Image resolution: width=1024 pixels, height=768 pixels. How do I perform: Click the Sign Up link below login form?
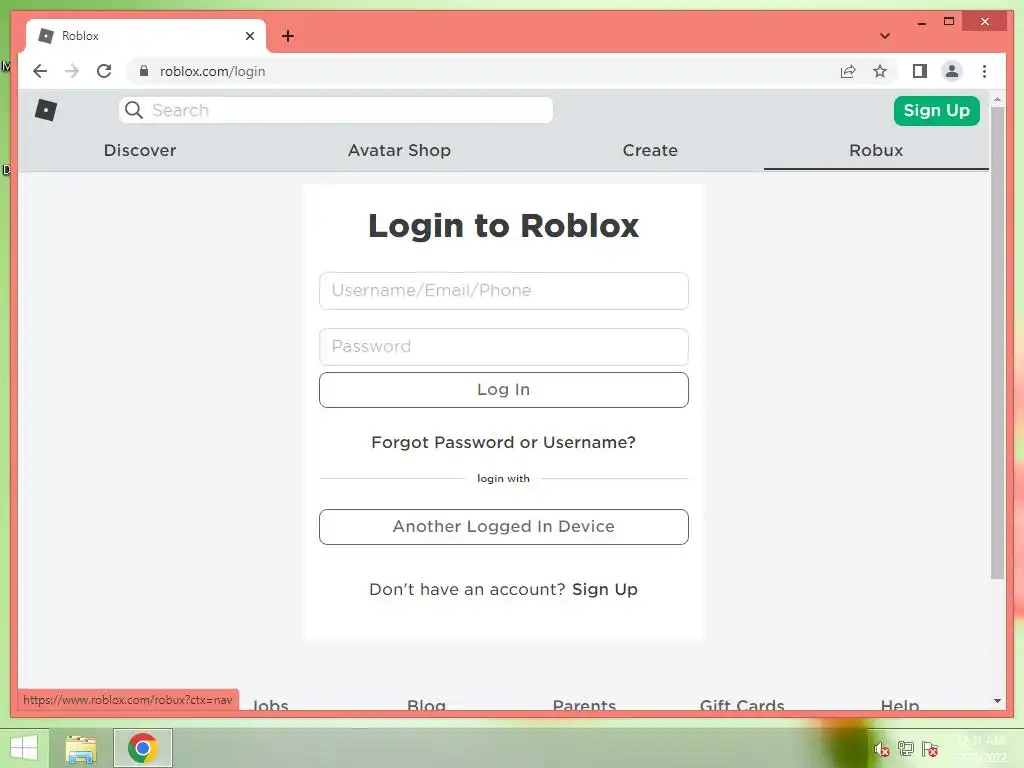point(605,589)
